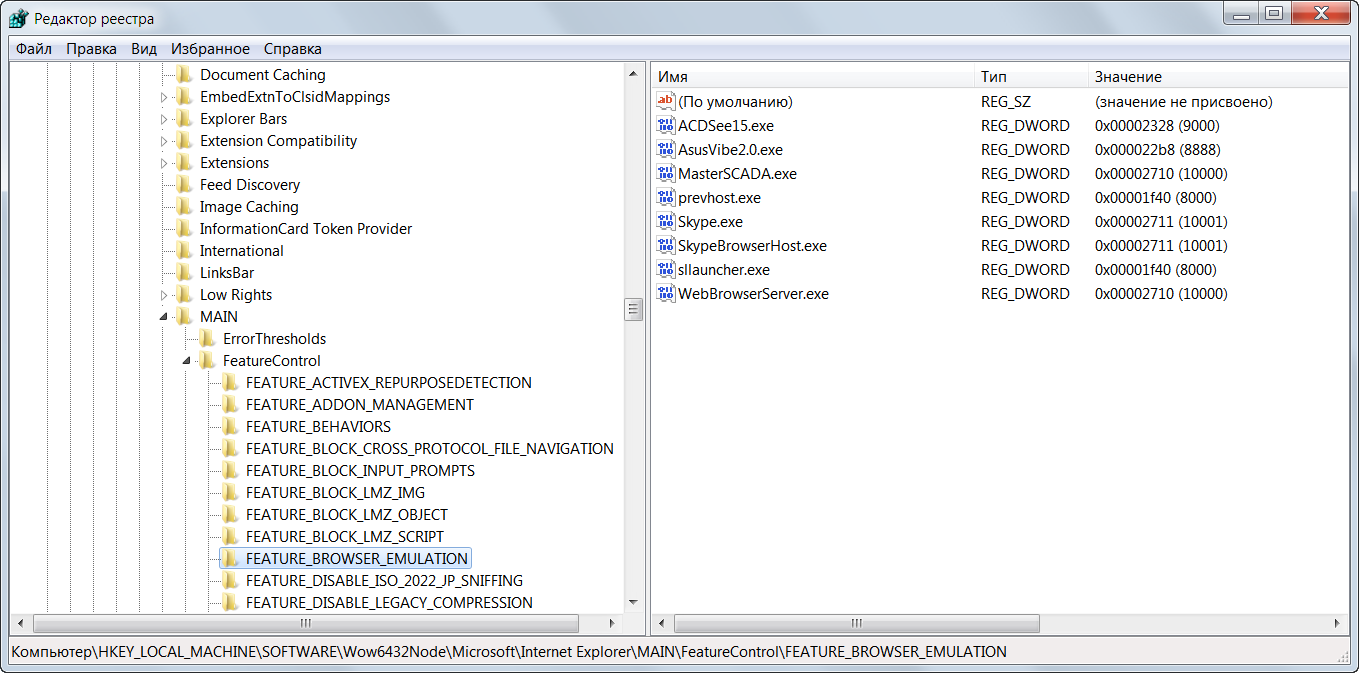Image resolution: width=1359 pixels, height=673 pixels.
Task: Click the sllauncher.exe DWORD value icon
Action: (666, 269)
